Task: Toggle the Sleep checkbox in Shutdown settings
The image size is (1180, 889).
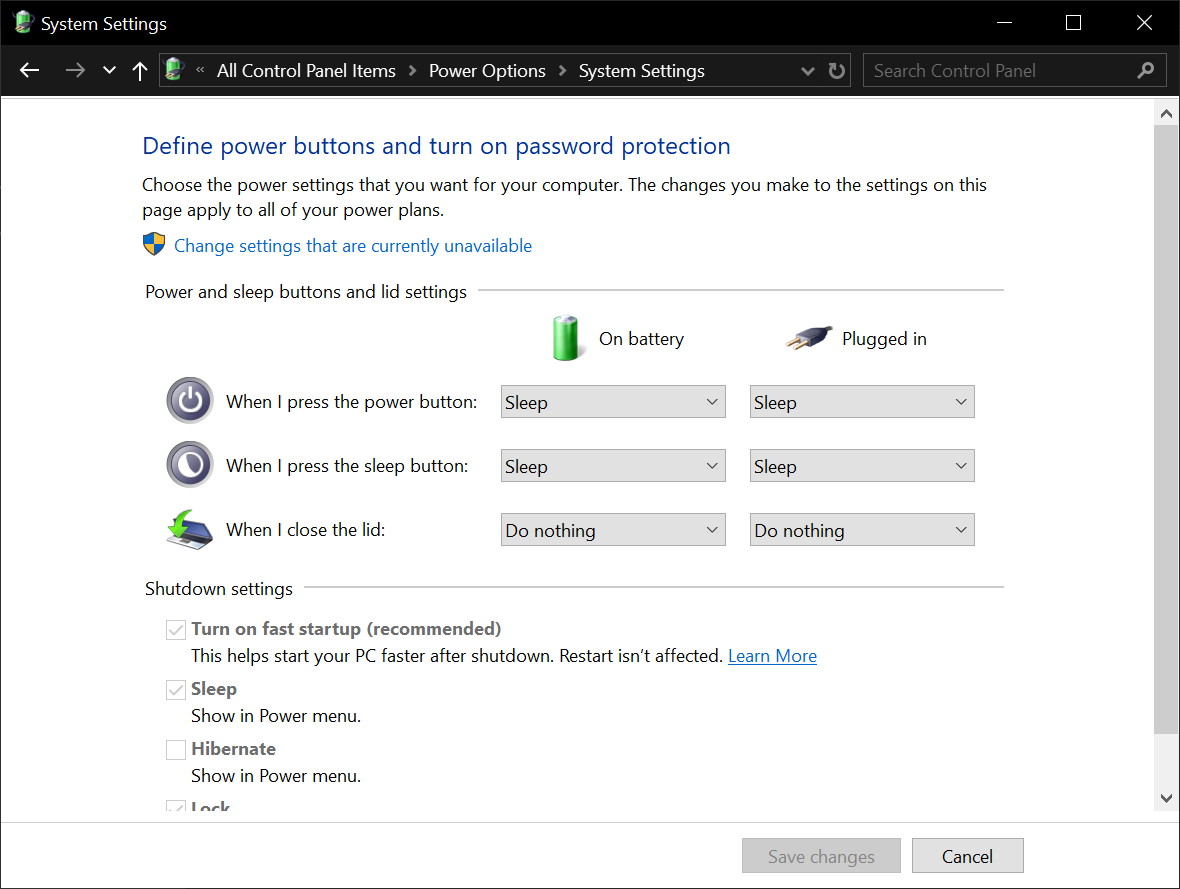Action: (x=175, y=690)
